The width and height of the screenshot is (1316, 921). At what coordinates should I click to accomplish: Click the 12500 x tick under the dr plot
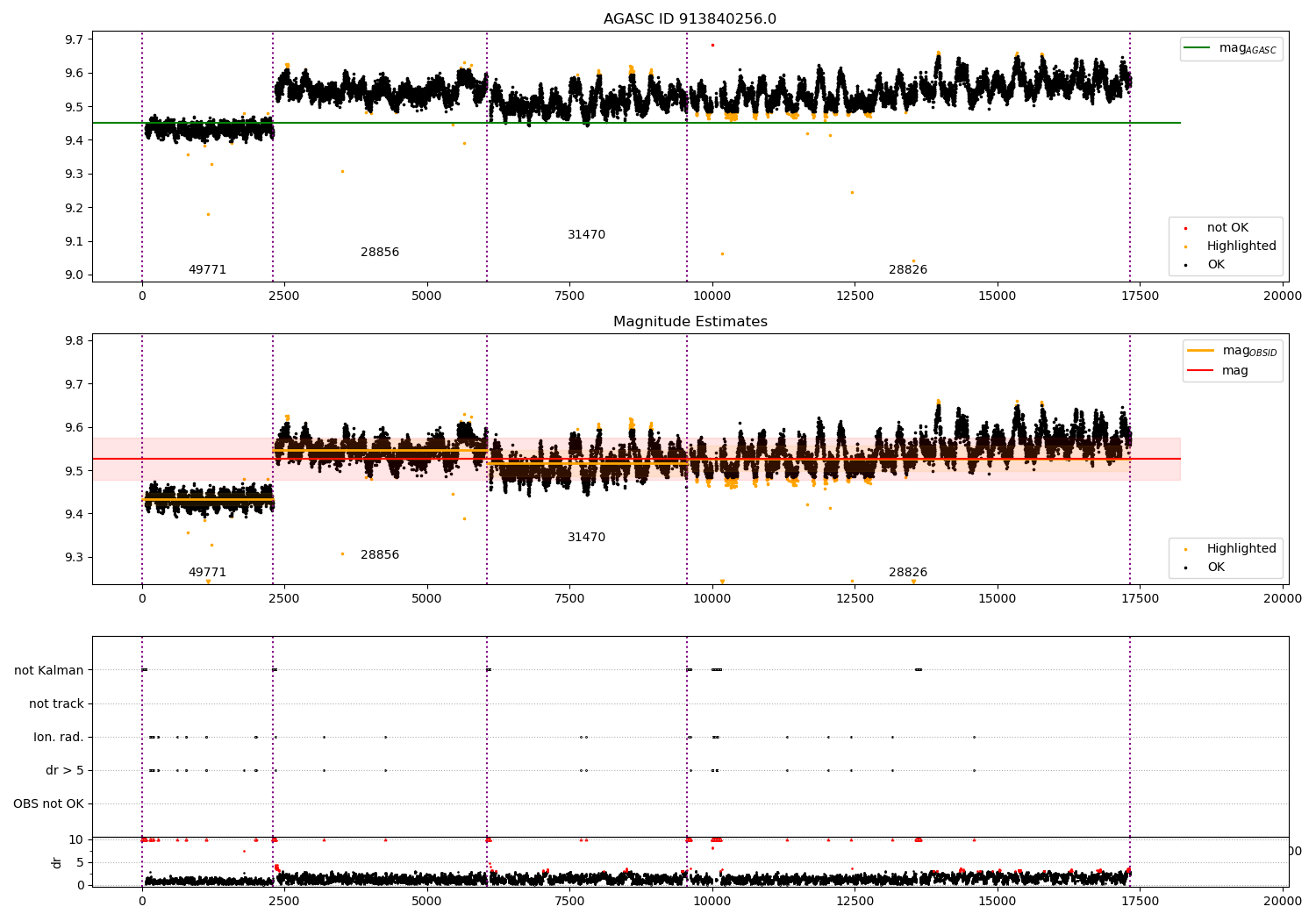tap(855, 900)
